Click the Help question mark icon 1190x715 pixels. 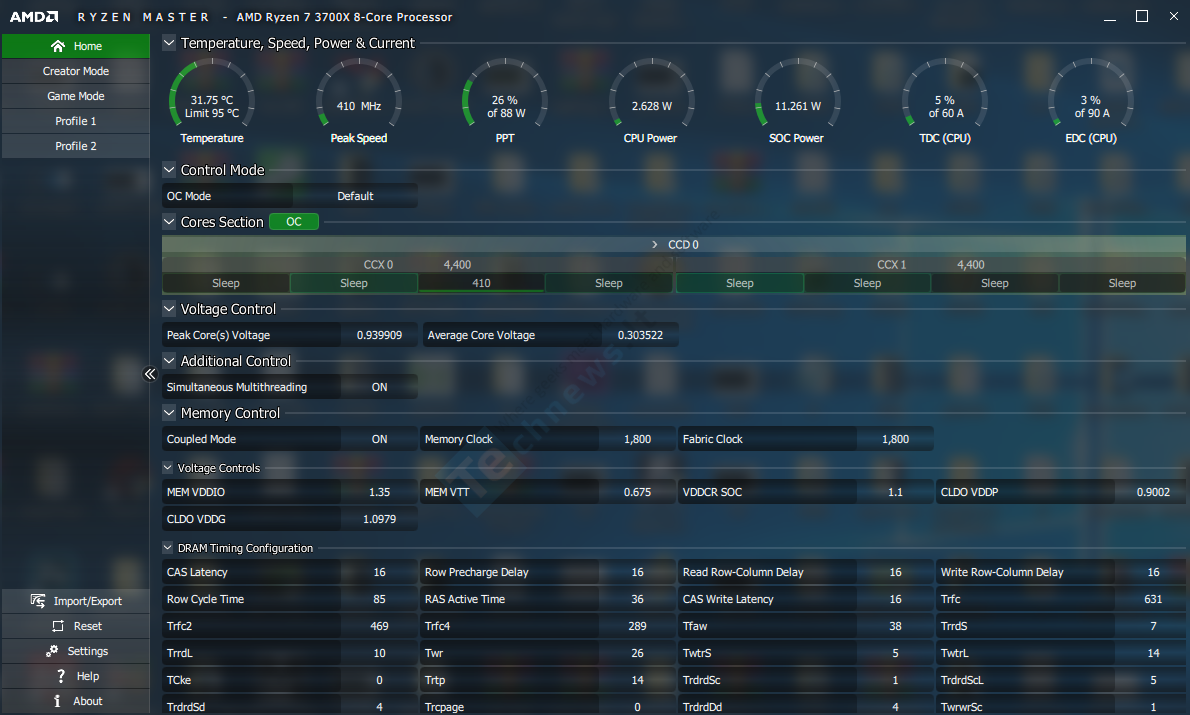pos(61,676)
